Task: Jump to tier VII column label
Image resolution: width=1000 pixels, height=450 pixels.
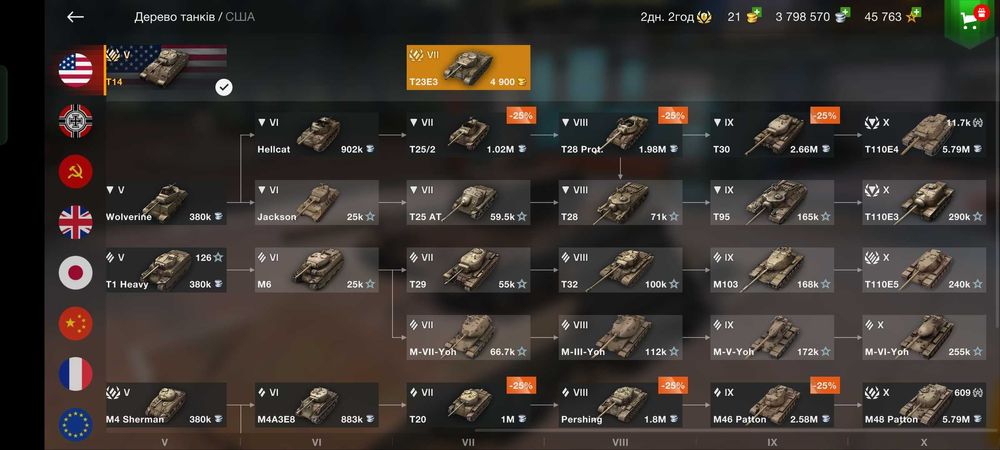Action: pyautogui.click(x=468, y=442)
